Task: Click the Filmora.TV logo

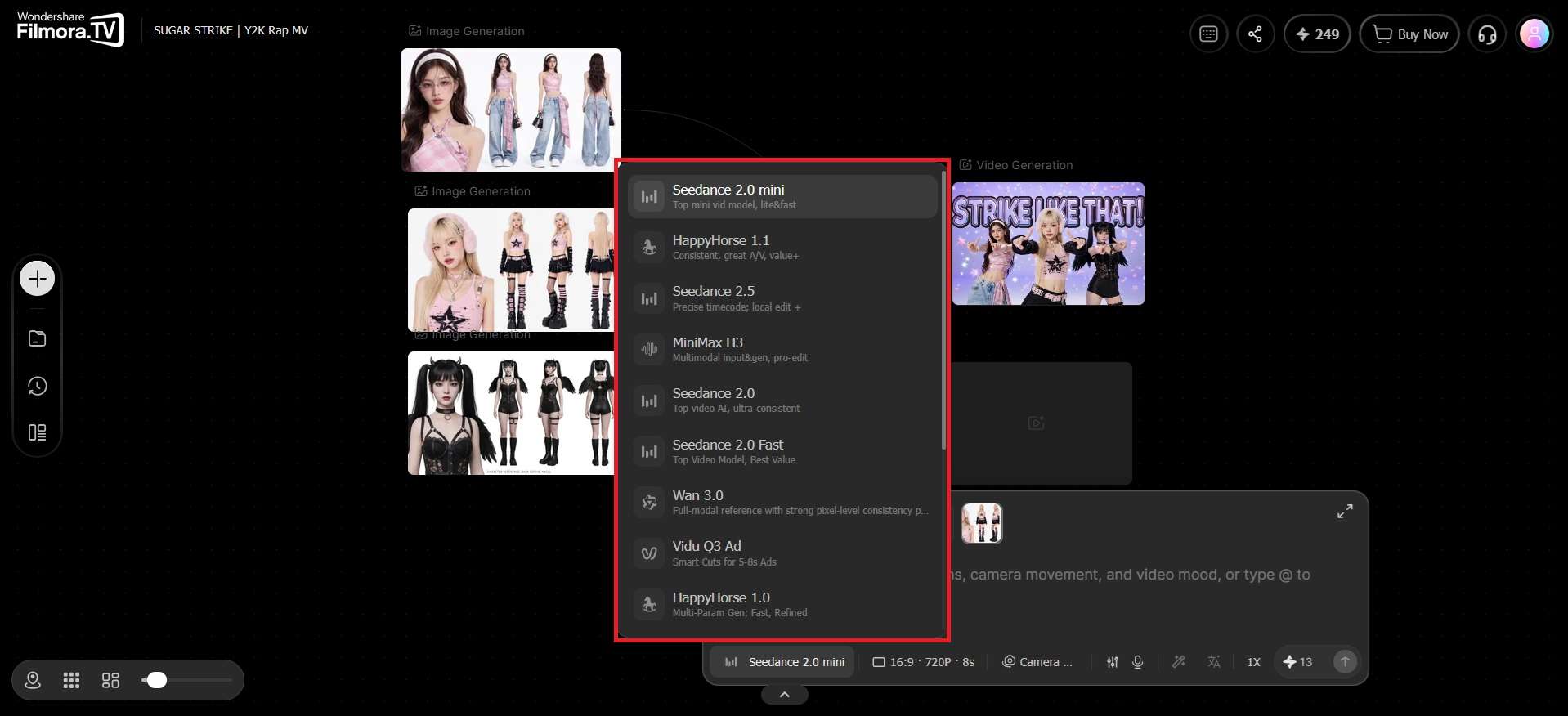Action: [70, 29]
